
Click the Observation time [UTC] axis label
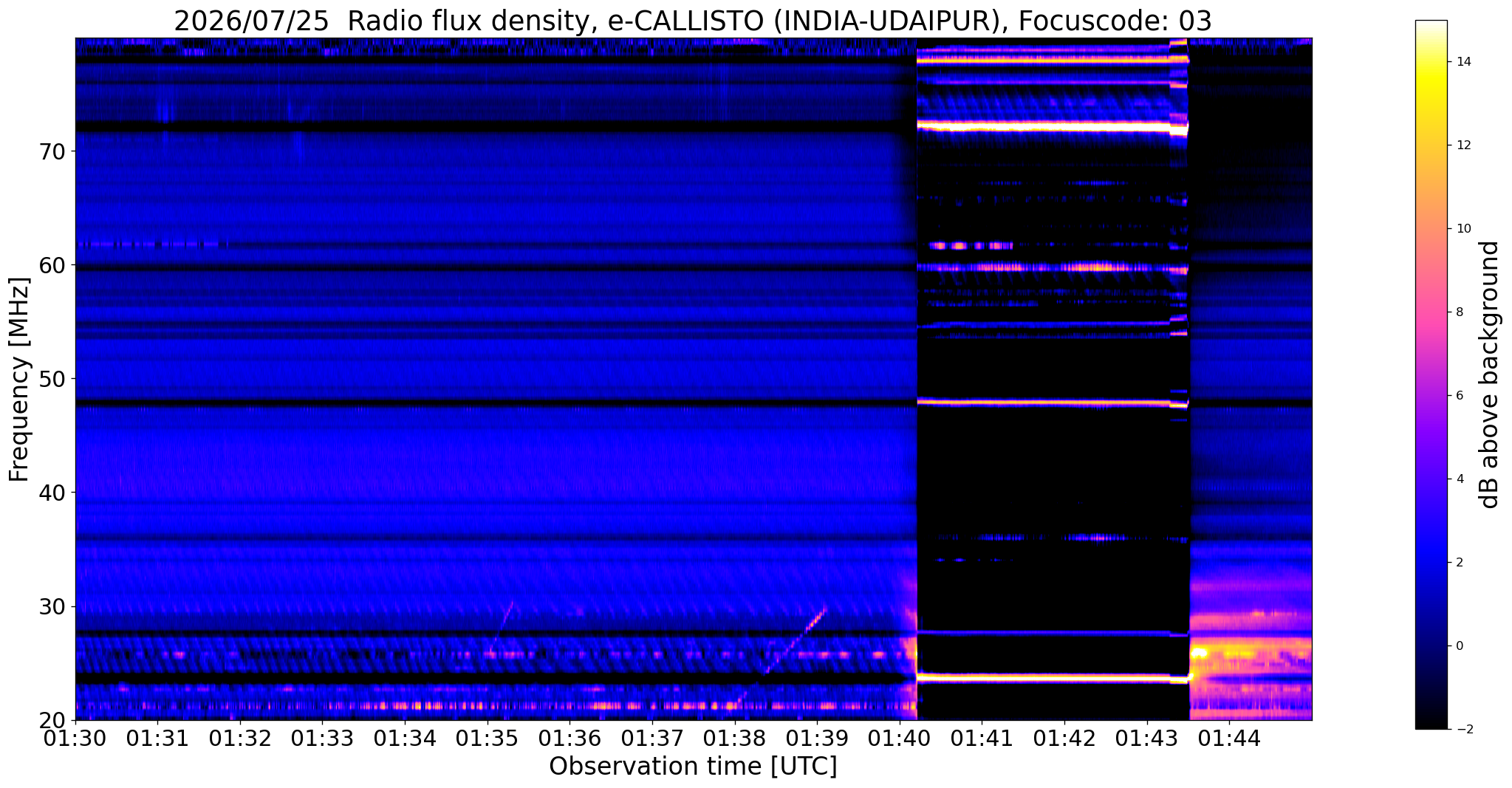click(693, 767)
